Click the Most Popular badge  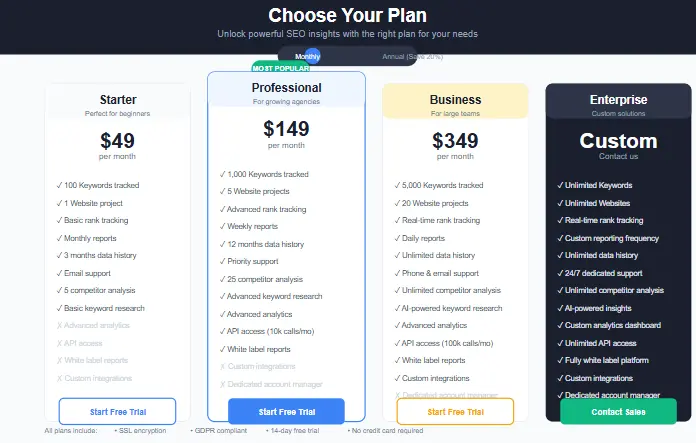(279, 67)
